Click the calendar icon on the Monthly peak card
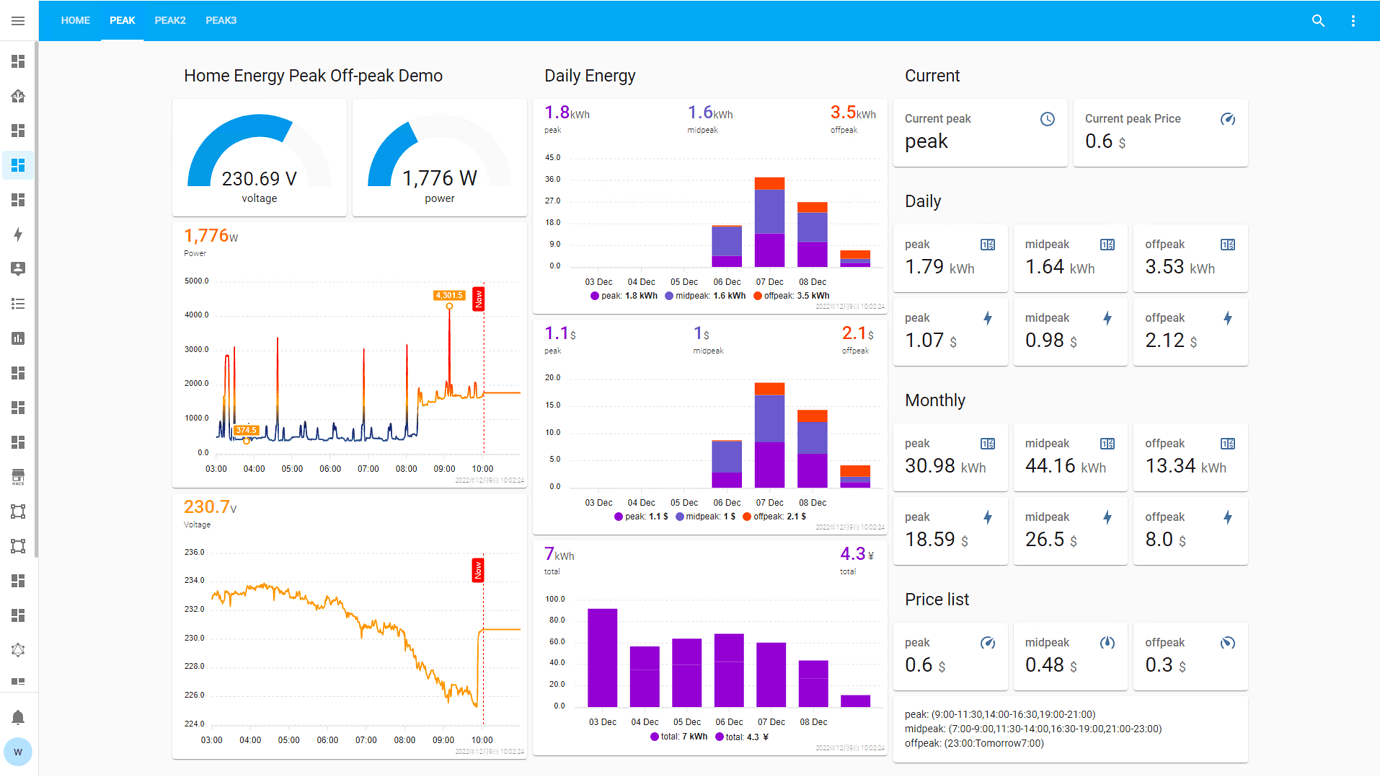 (987, 443)
